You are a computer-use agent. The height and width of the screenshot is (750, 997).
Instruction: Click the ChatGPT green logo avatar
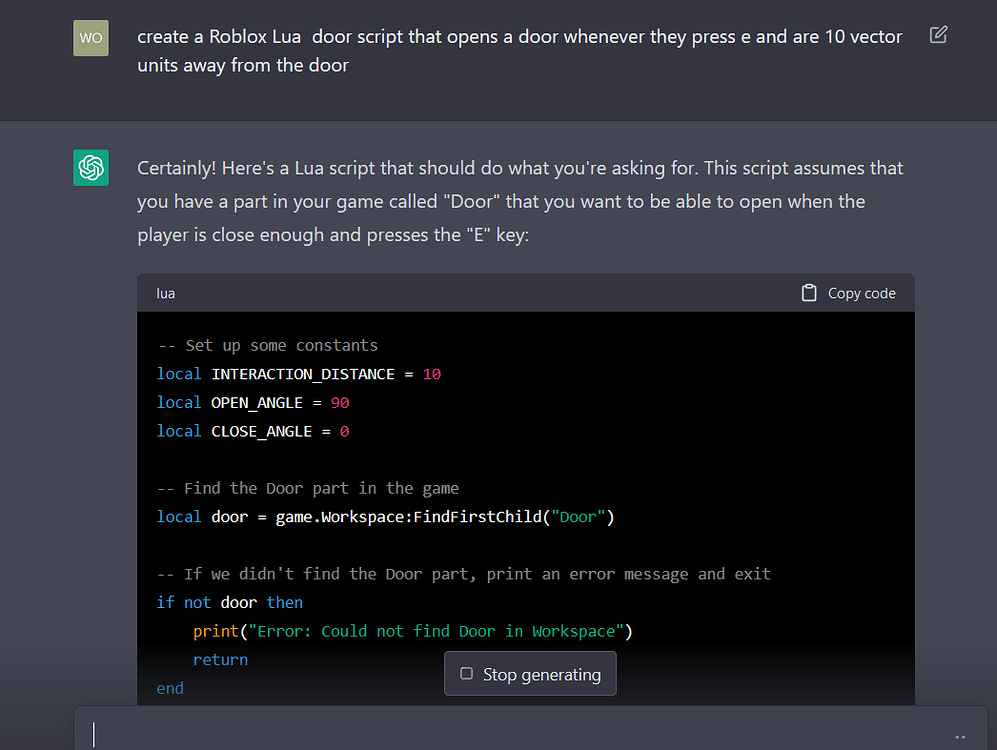(91, 168)
